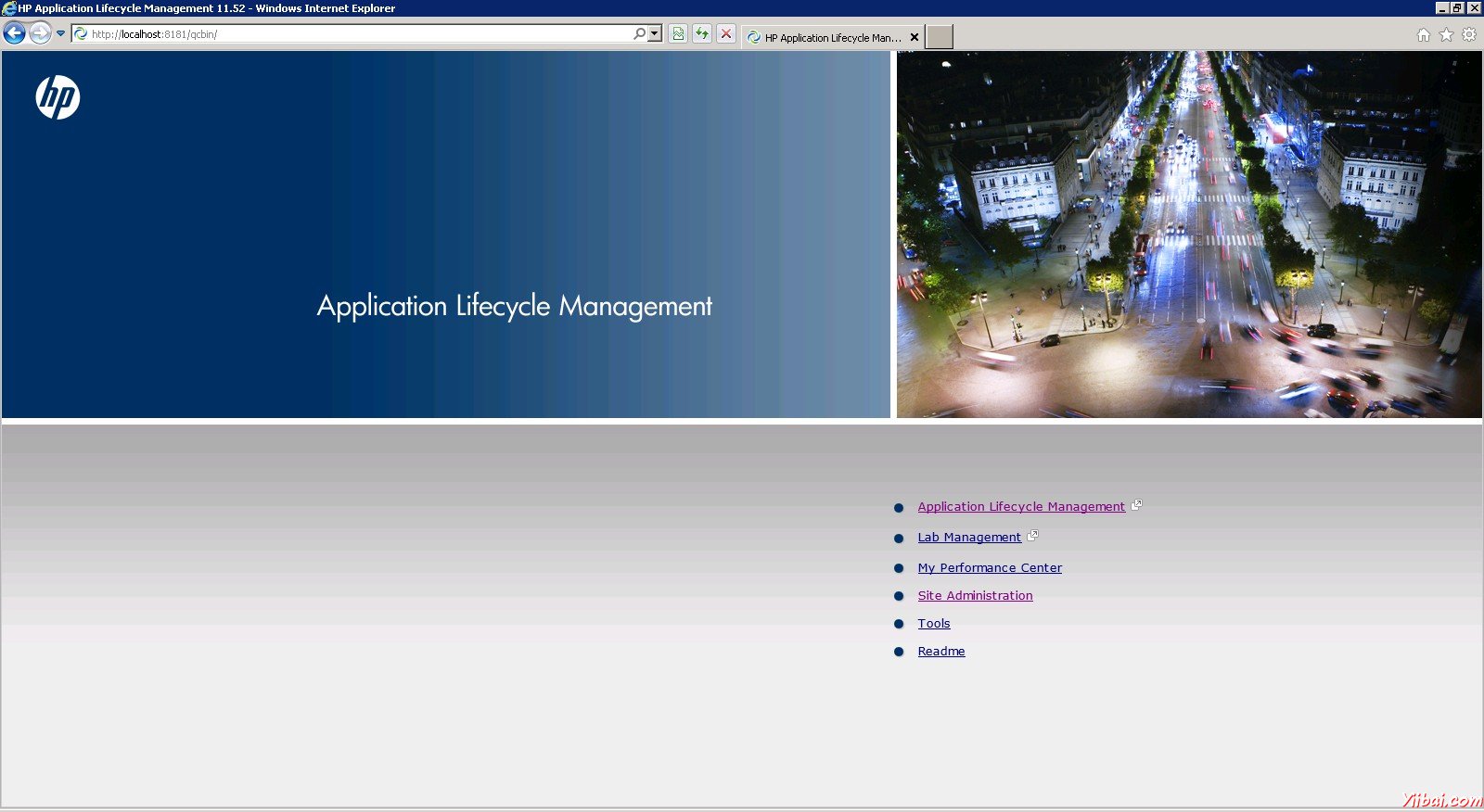
Task: Click the HP logo in banner
Action: tap(58, 97)
